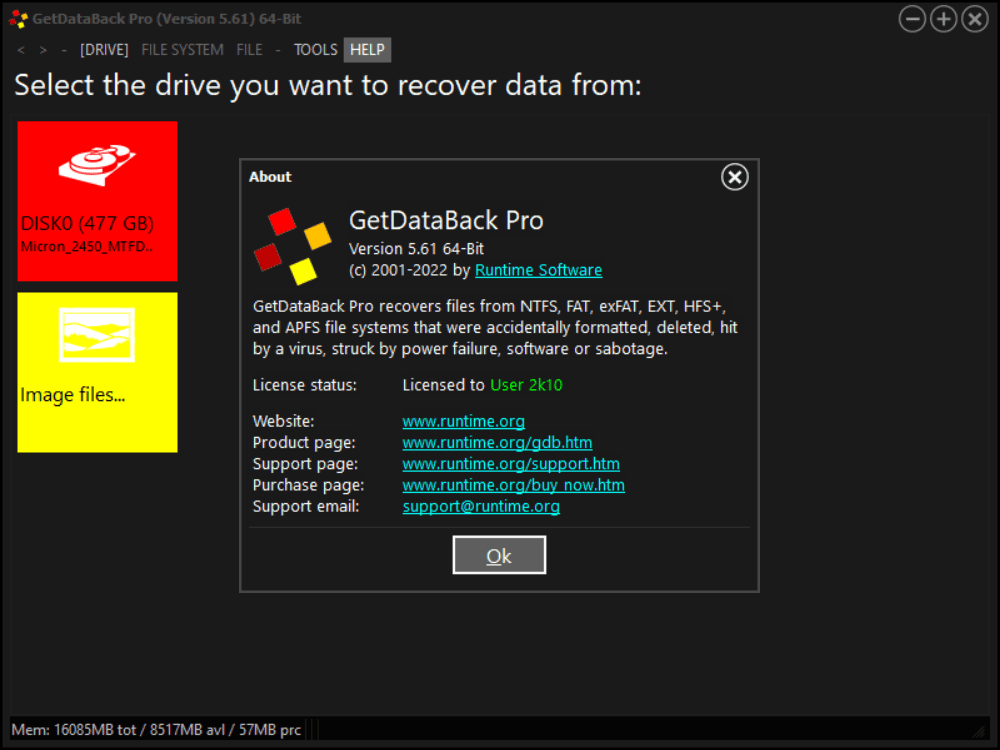
Task: Close the GetDataBack Pro main window
Action: pos(974,19)
